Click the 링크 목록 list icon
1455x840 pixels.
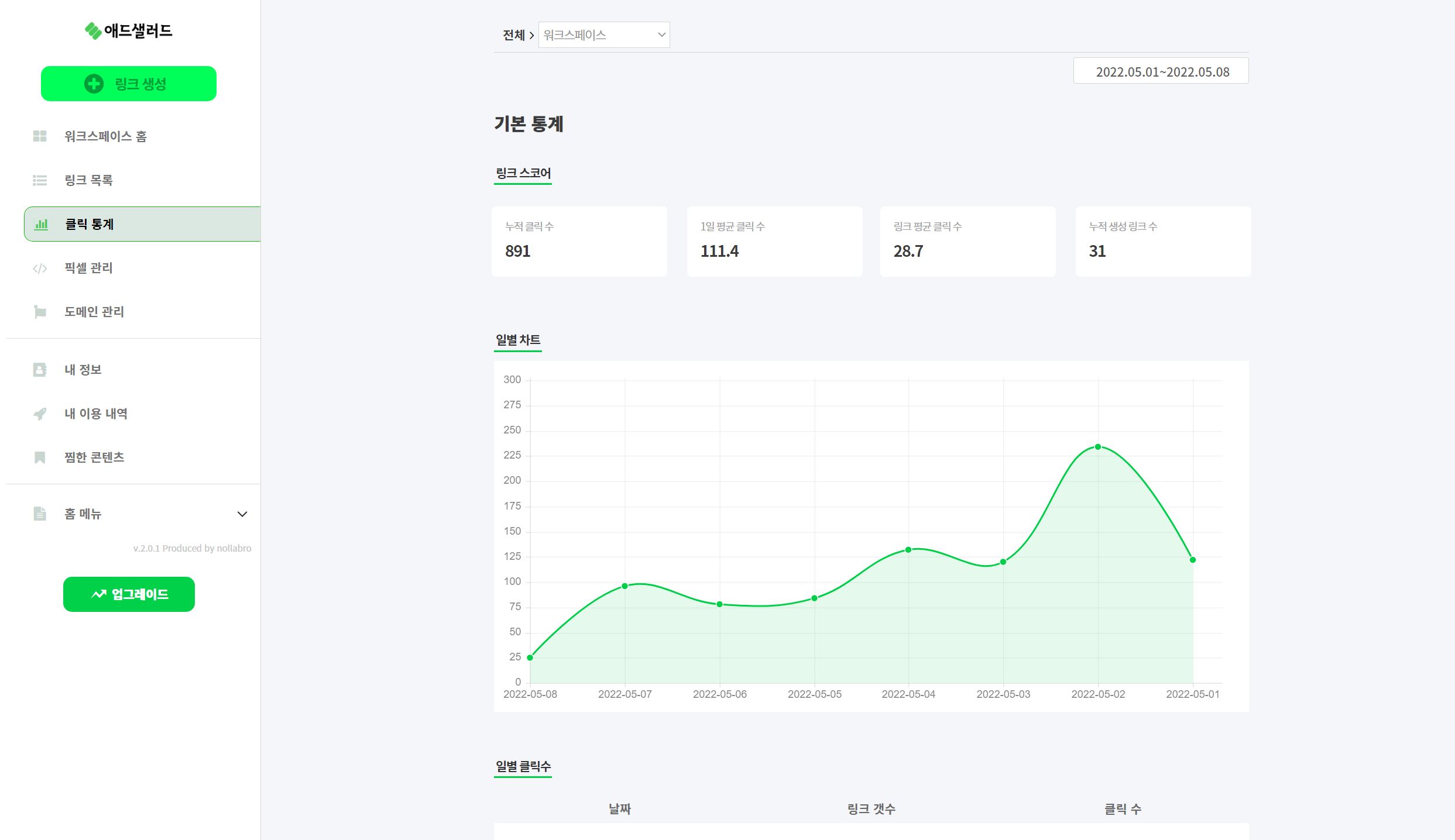pyautogui.click(x=40, y=180)
